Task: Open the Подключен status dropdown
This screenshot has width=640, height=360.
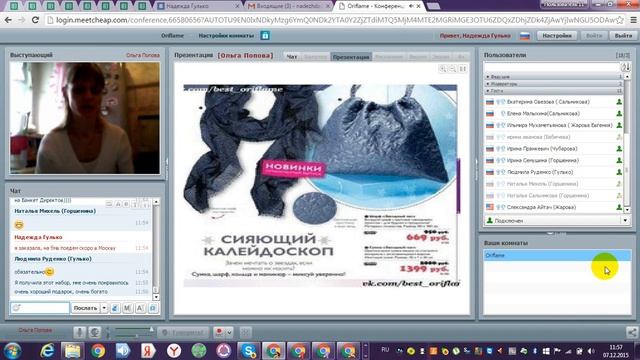Action: pyautogui.click(x=625, y=220)
